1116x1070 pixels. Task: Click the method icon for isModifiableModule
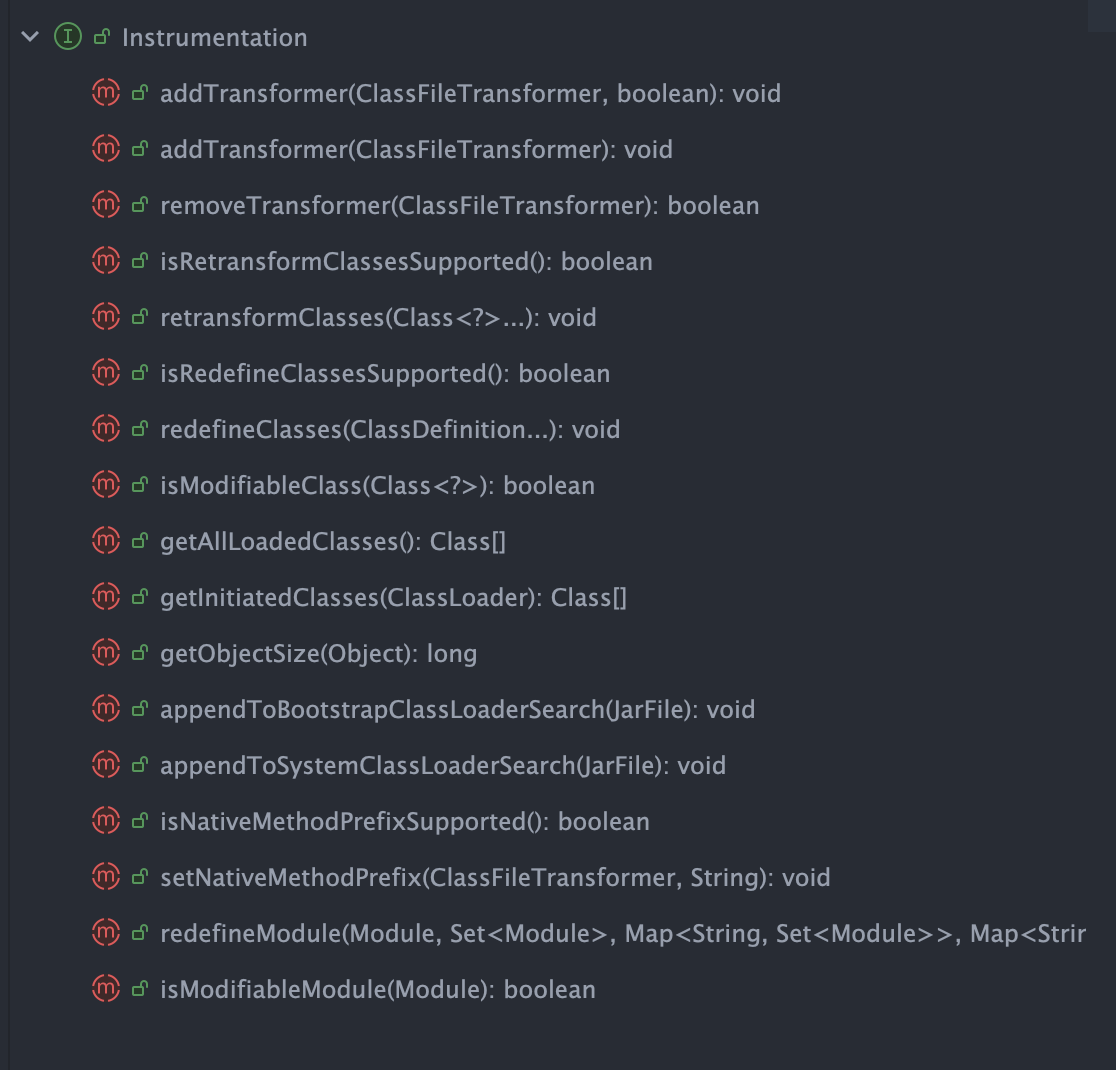107,989
